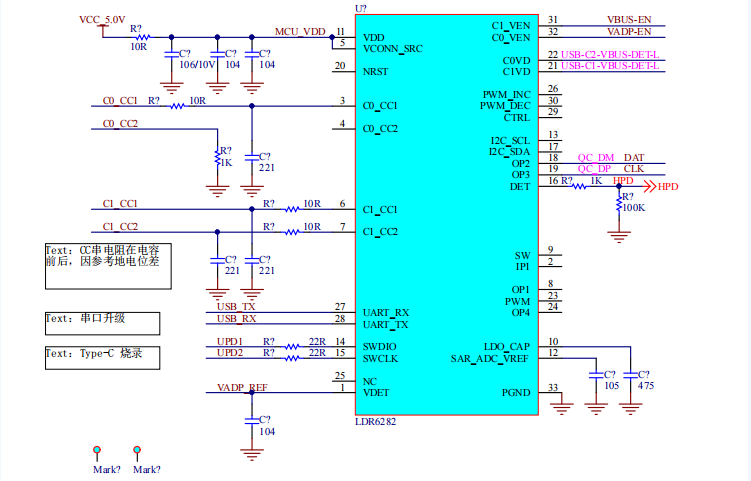Click the ground symbol on PGND pin 33

(x=561, y=408)
